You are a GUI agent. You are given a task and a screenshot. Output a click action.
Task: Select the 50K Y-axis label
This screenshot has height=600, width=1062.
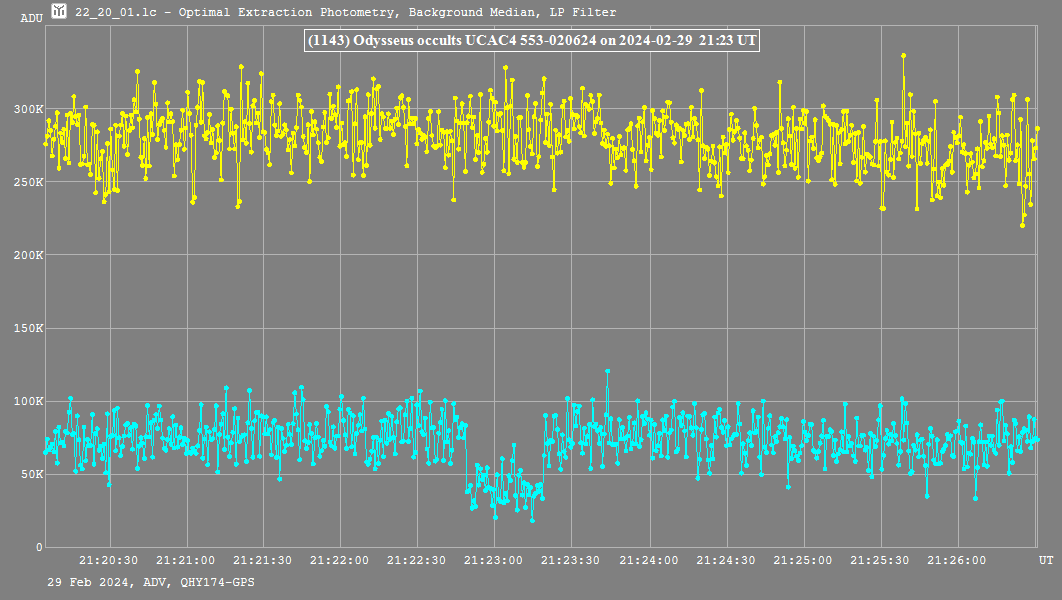(x=30, y=474)
